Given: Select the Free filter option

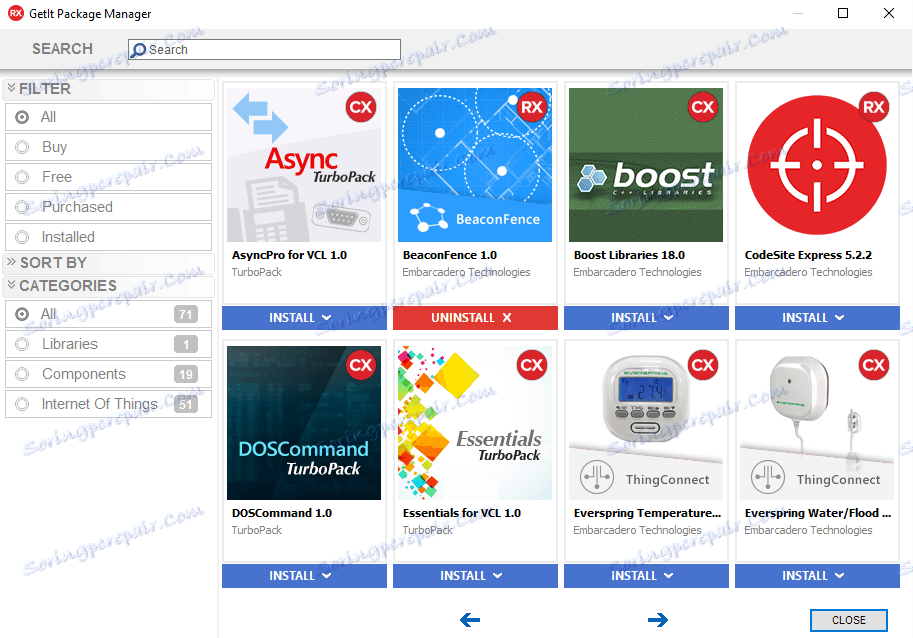Looking at the screenshot, I should (x=108, y=177).
